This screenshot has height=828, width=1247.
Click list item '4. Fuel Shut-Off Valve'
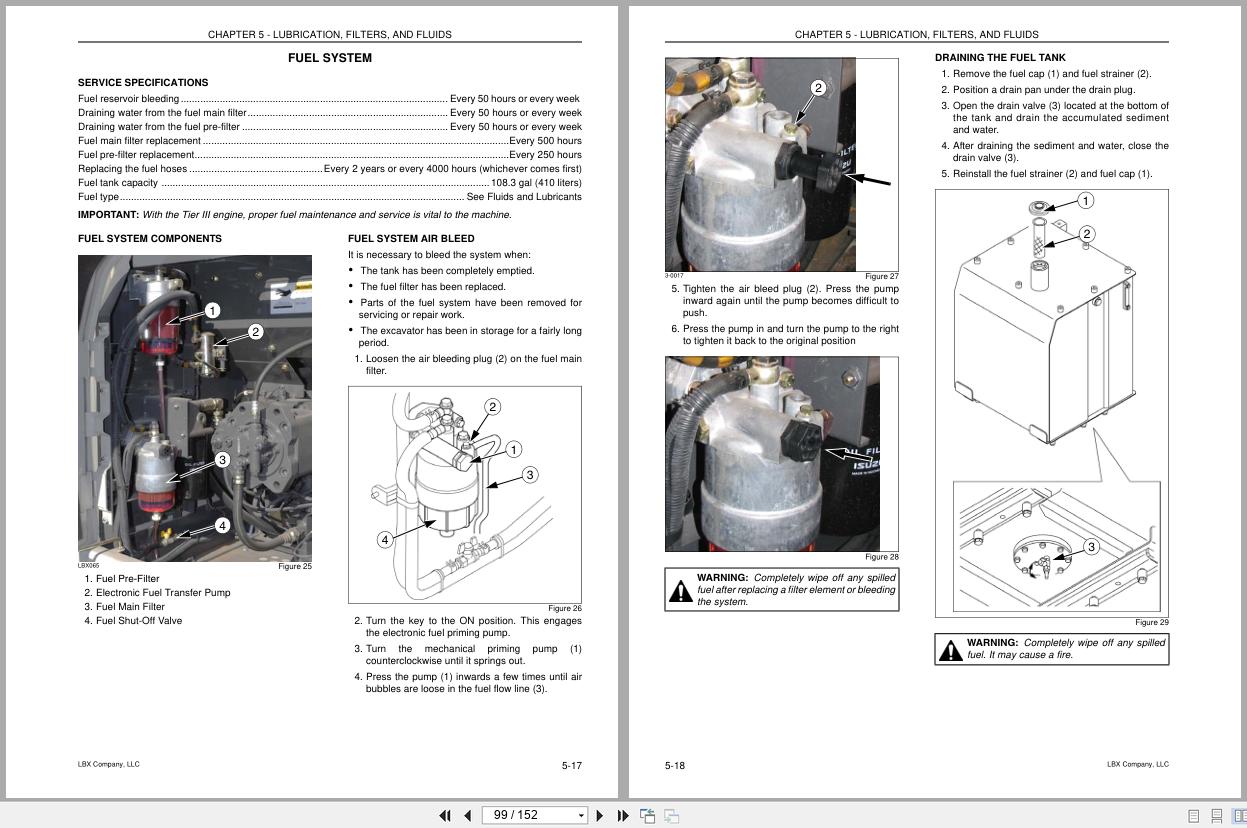(133, 621)
